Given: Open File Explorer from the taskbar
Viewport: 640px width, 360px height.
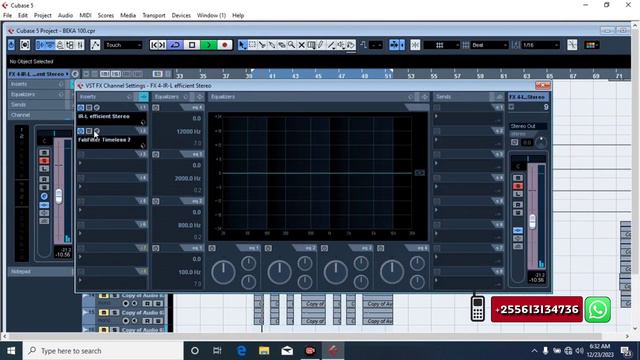Looking at the screenshot, I should (264, 351).
